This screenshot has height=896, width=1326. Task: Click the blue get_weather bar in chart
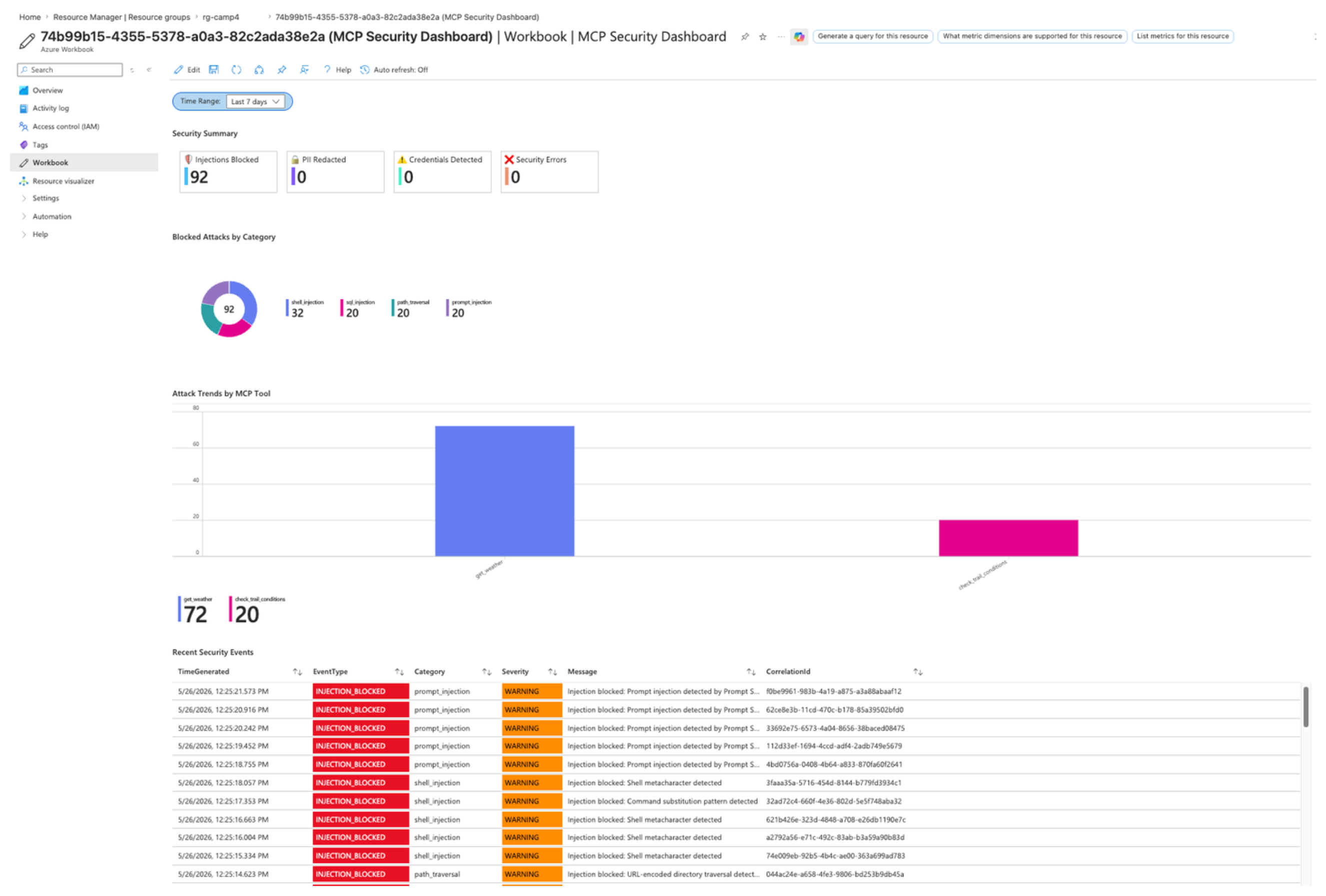(504, 490)
